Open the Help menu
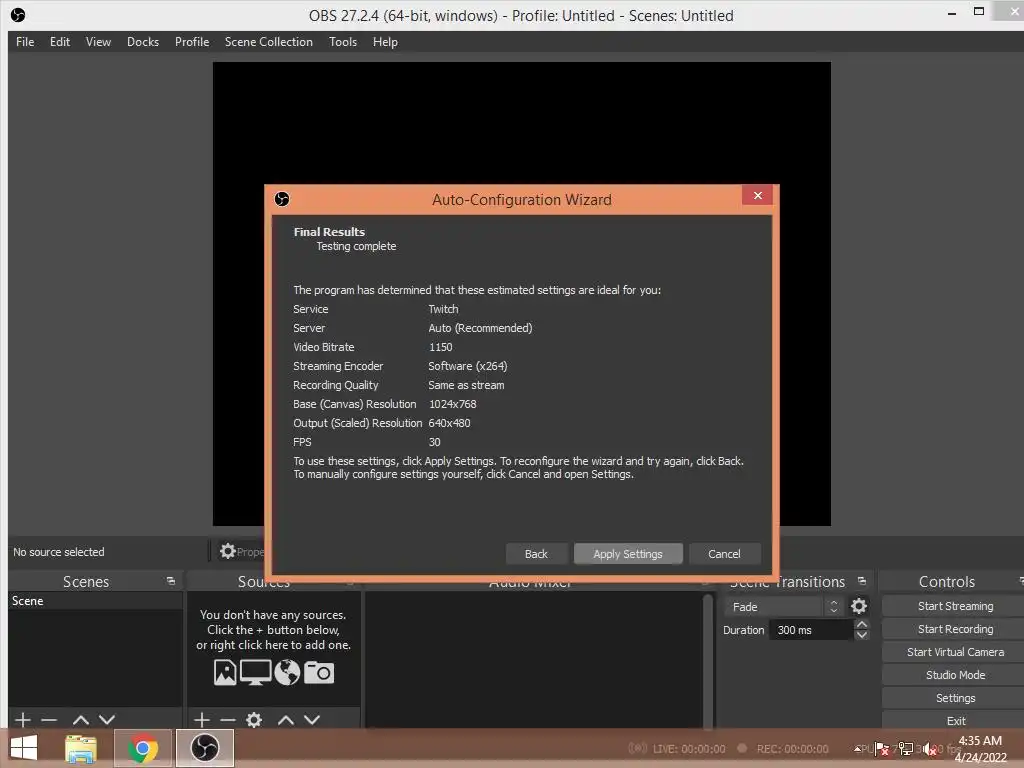This screenshot has width=1024, height=768. click(385, 42)
